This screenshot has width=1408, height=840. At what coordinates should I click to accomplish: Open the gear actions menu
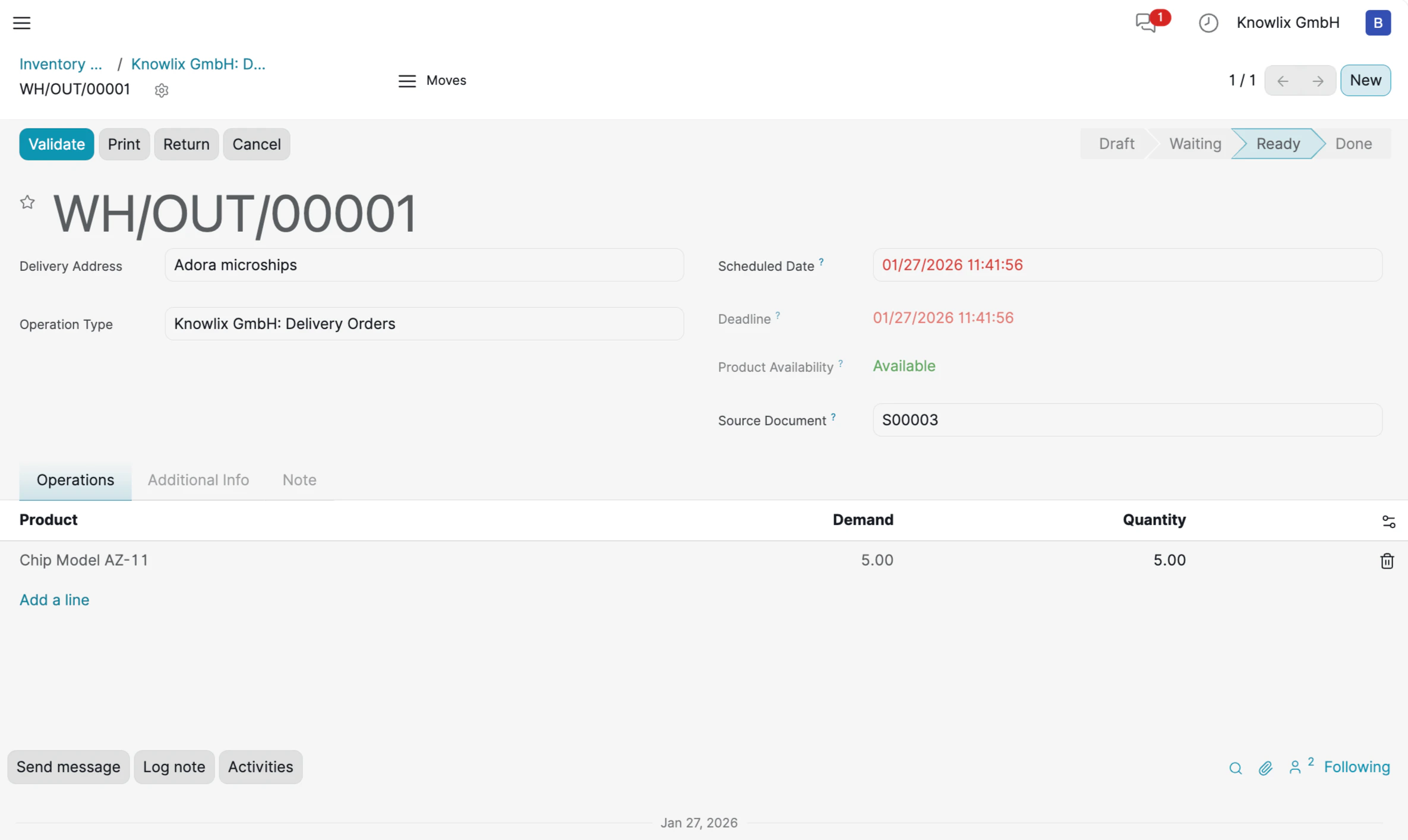coord(161,90)
